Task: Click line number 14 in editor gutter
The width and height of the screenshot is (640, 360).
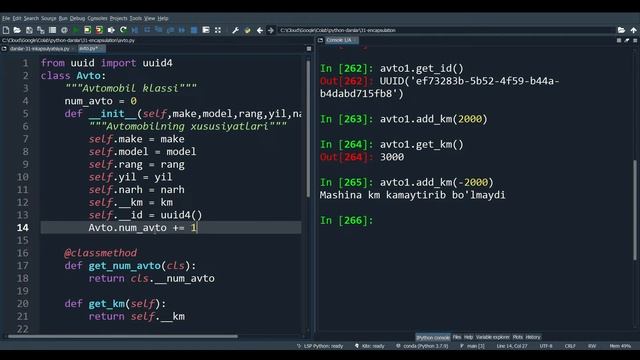Action: [23, 228]
